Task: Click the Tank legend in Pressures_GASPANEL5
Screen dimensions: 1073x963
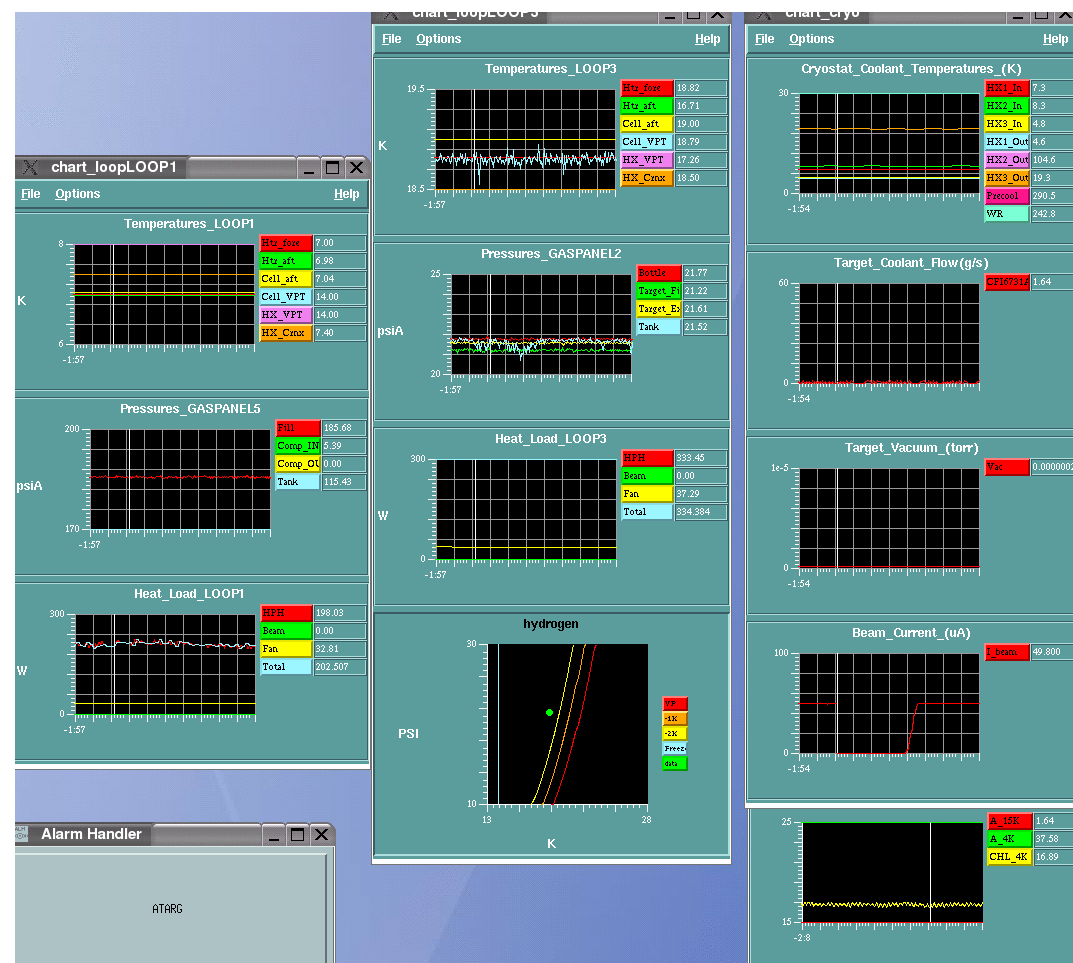Action: 298,482
